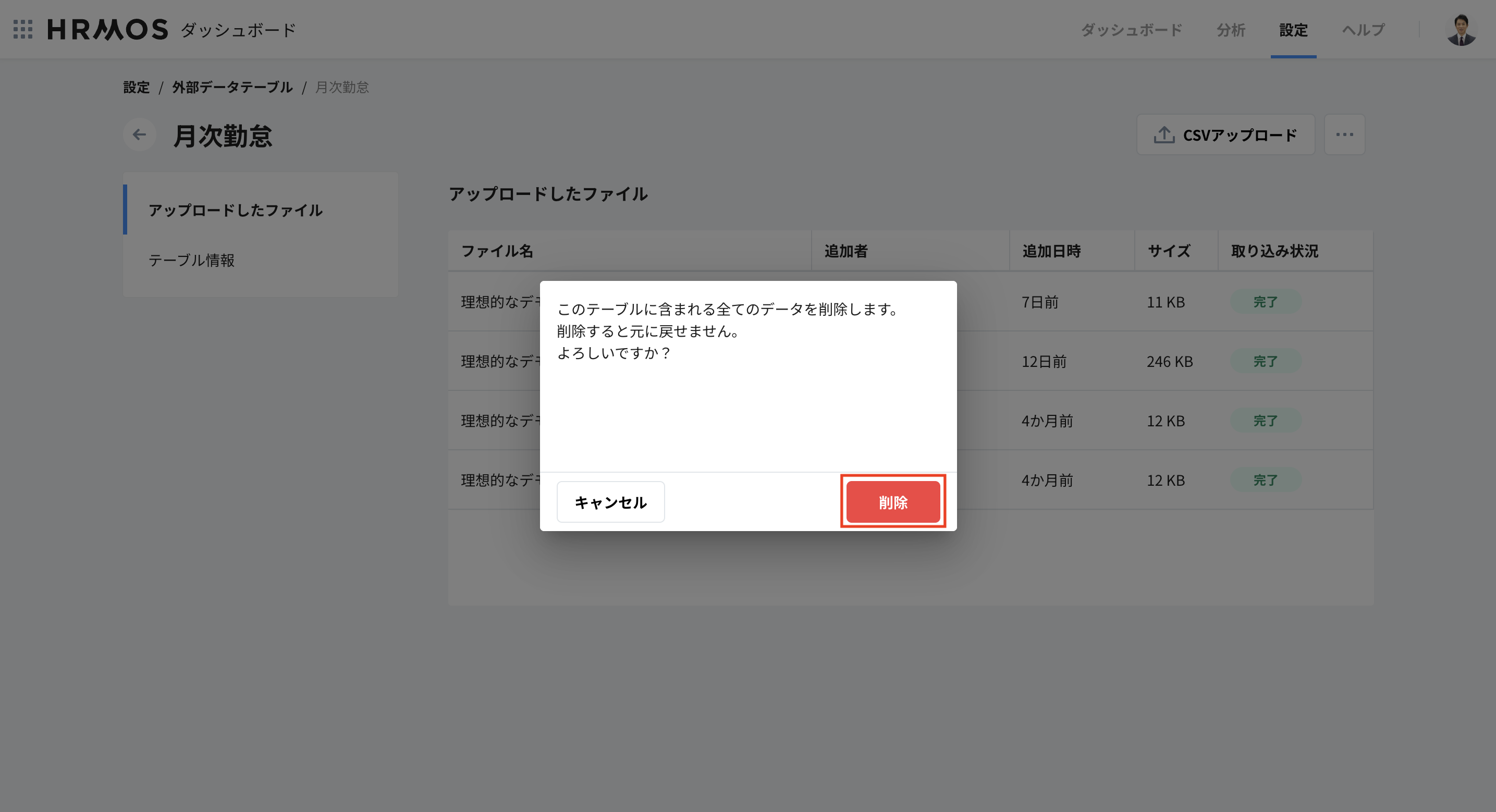
Task: Open the 外部データテーブル breadcrumb link
Action: [232, 87]
